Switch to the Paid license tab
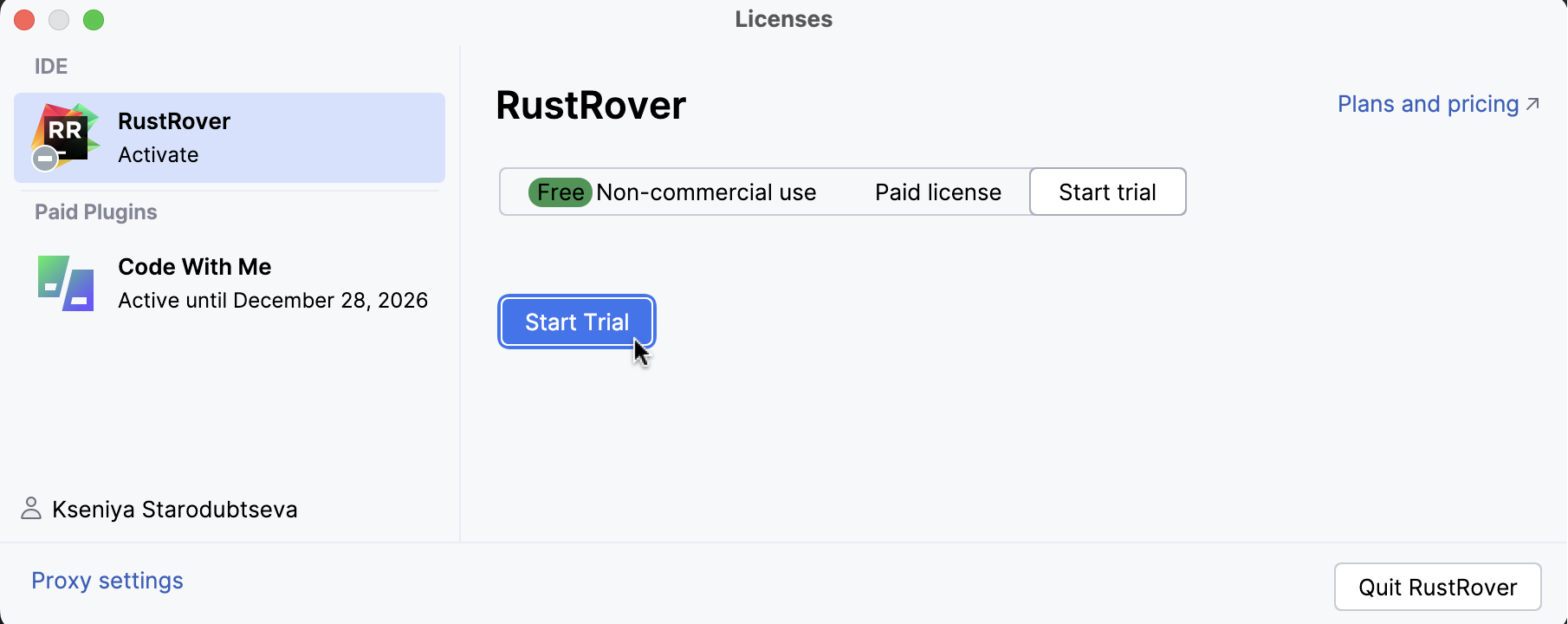The image size is (1568, 624). [x=938, y=192]
